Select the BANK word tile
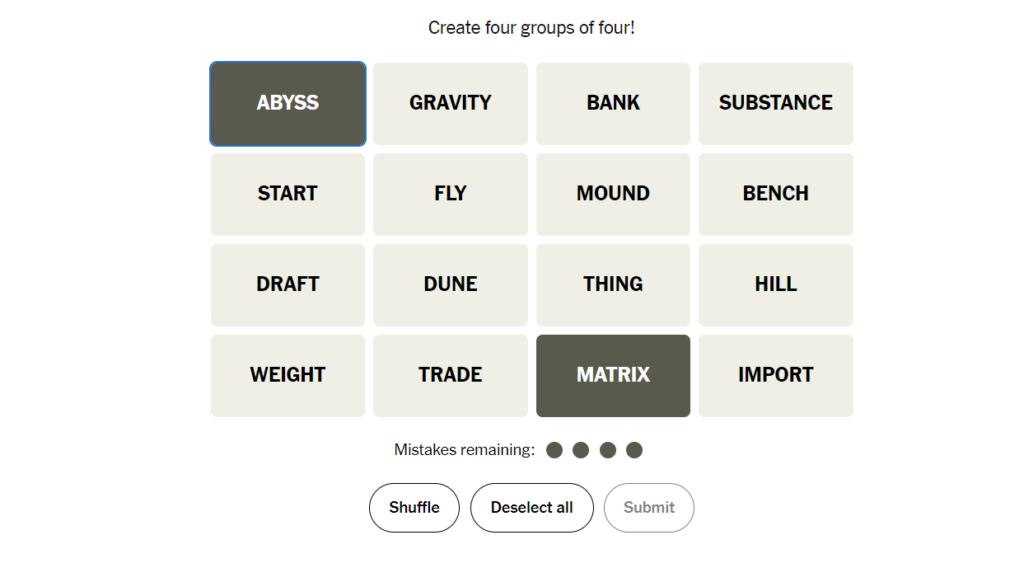This screenshot has height=582, width=1024. 613,104
